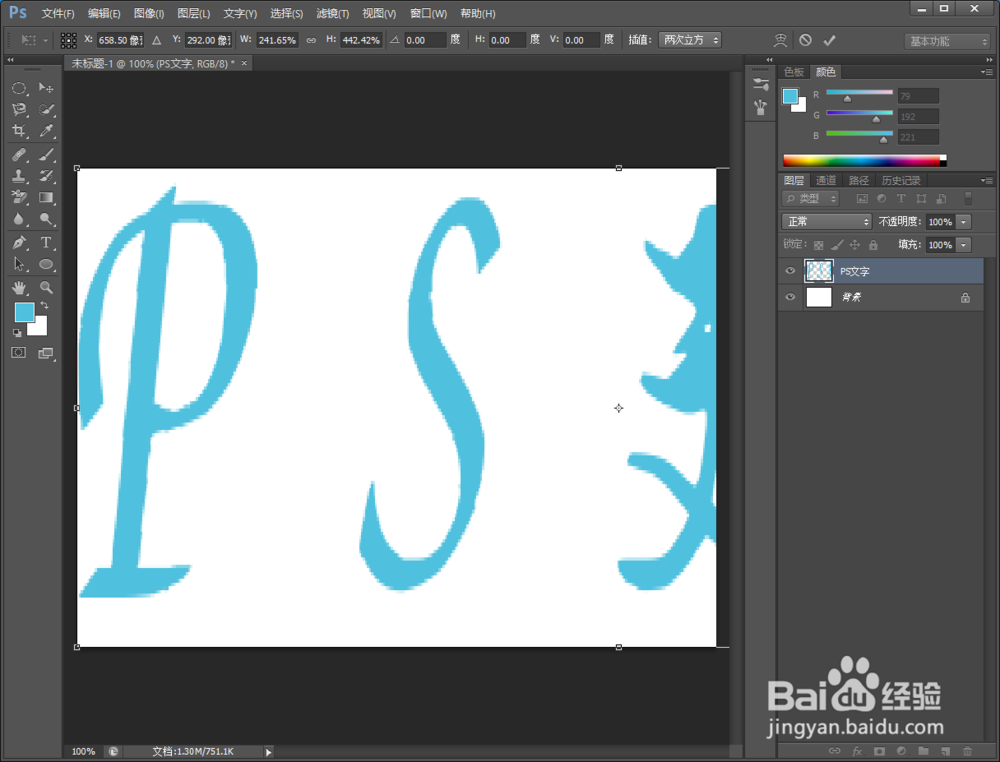Screen dimensions: 1000x762
Task: Select the Pen tool
Action: tap(19, 242)
